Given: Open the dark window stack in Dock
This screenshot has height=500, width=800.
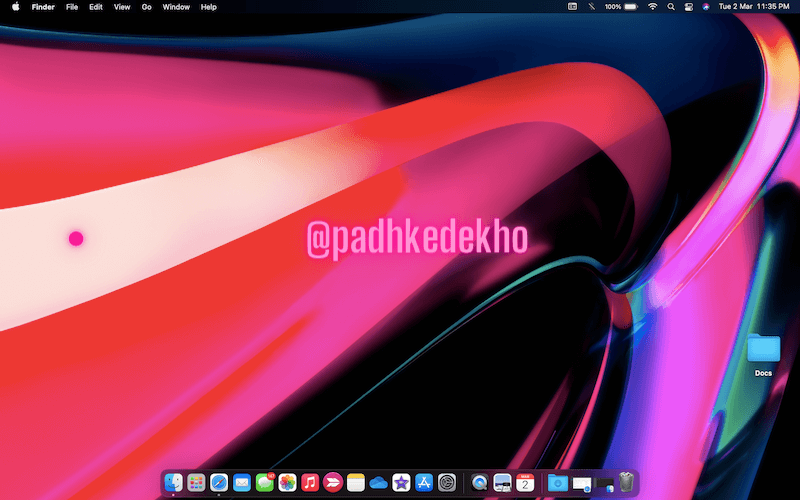Looking at the screenshot, I should coord(604,483).
